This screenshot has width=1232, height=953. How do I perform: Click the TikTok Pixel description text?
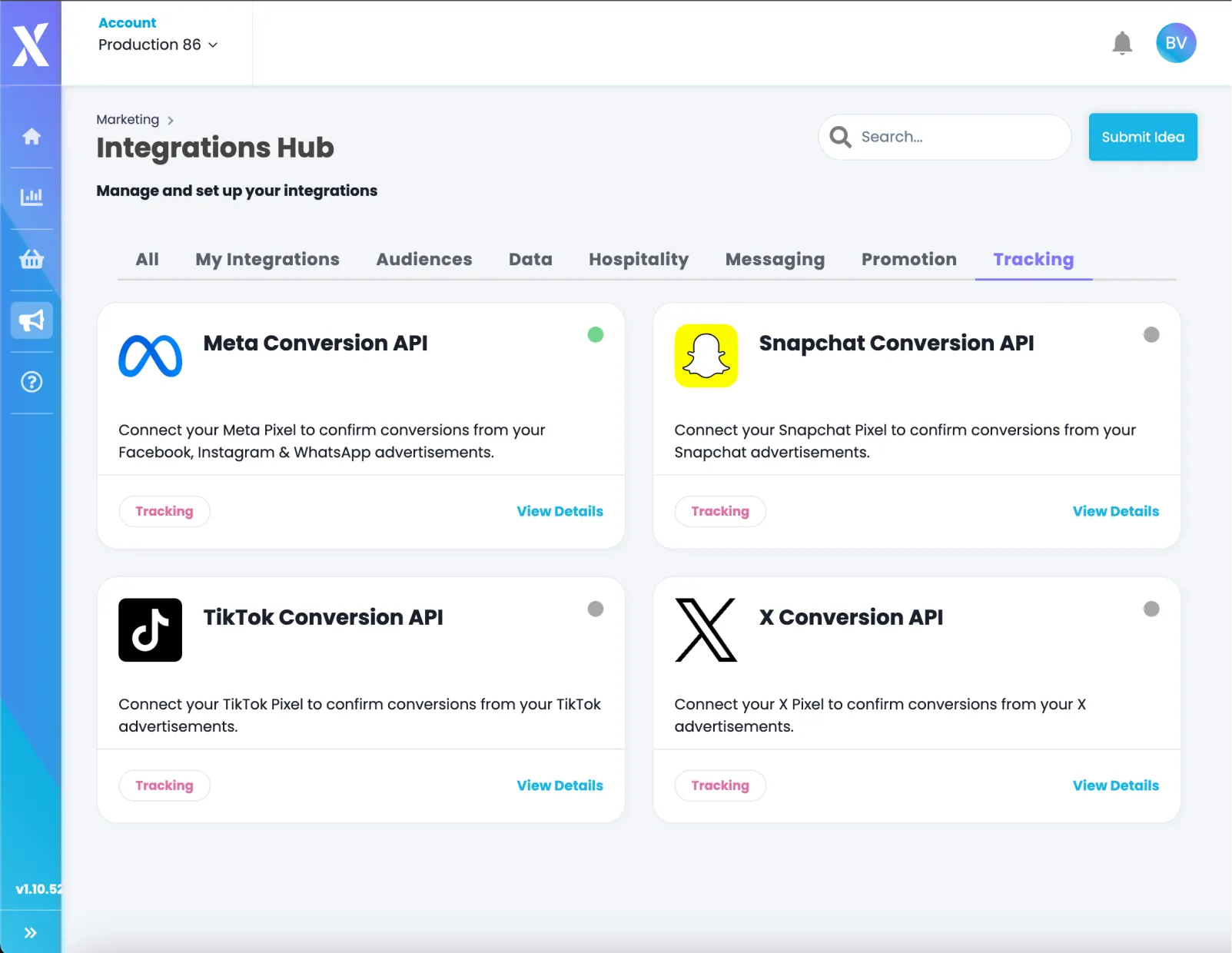coord(360,716)
